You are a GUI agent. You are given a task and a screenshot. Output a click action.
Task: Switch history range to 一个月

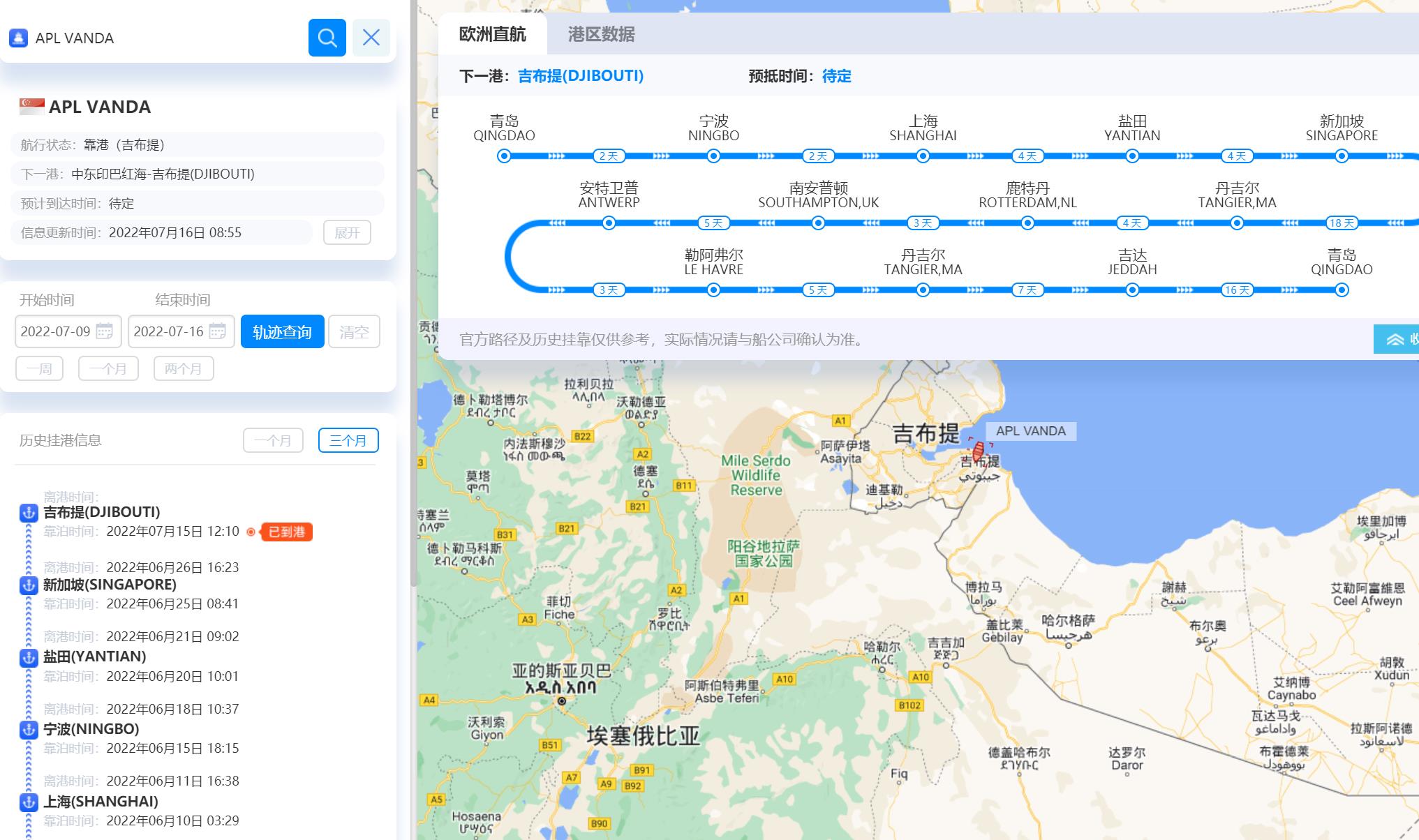click(x=273, y=440)
